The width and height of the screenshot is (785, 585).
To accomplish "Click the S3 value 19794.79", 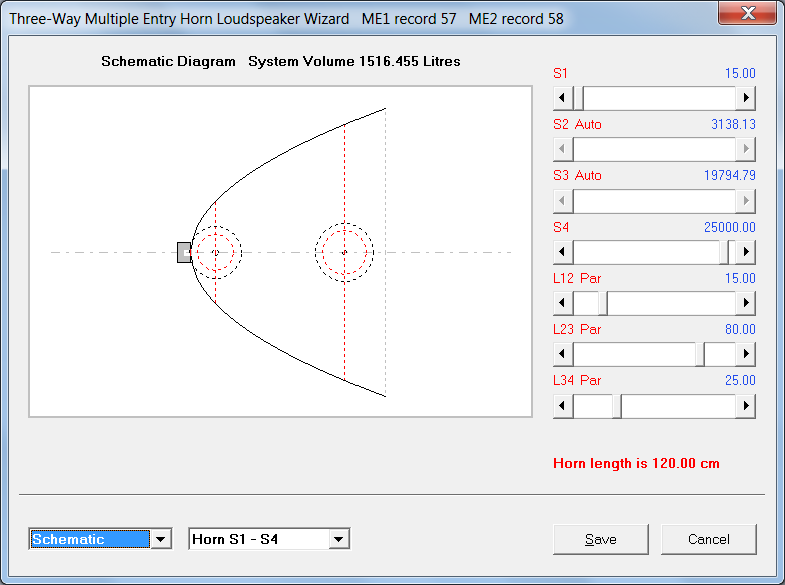I will click(729, 175).
